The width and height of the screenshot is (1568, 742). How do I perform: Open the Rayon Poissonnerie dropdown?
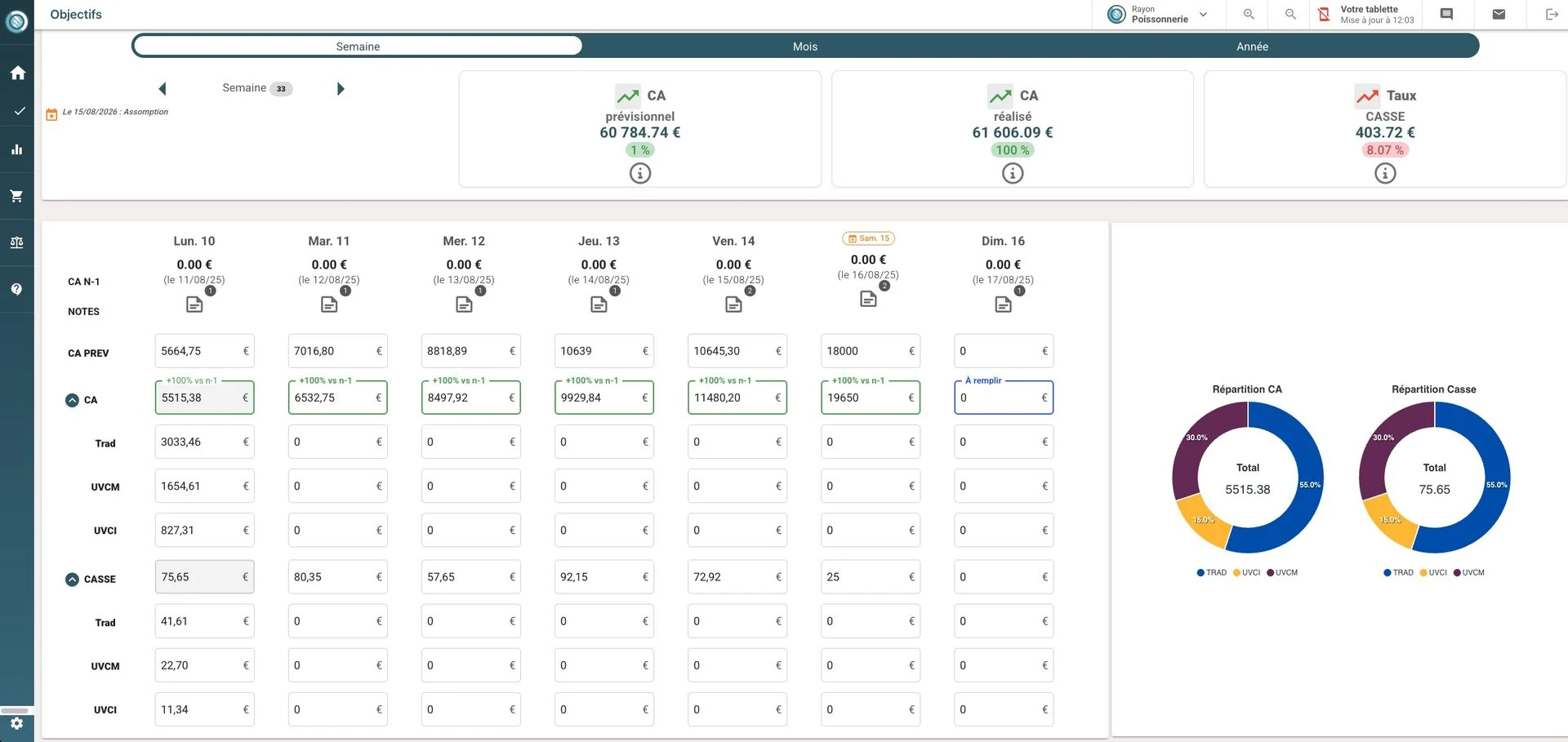click(x=1157, y=15)
